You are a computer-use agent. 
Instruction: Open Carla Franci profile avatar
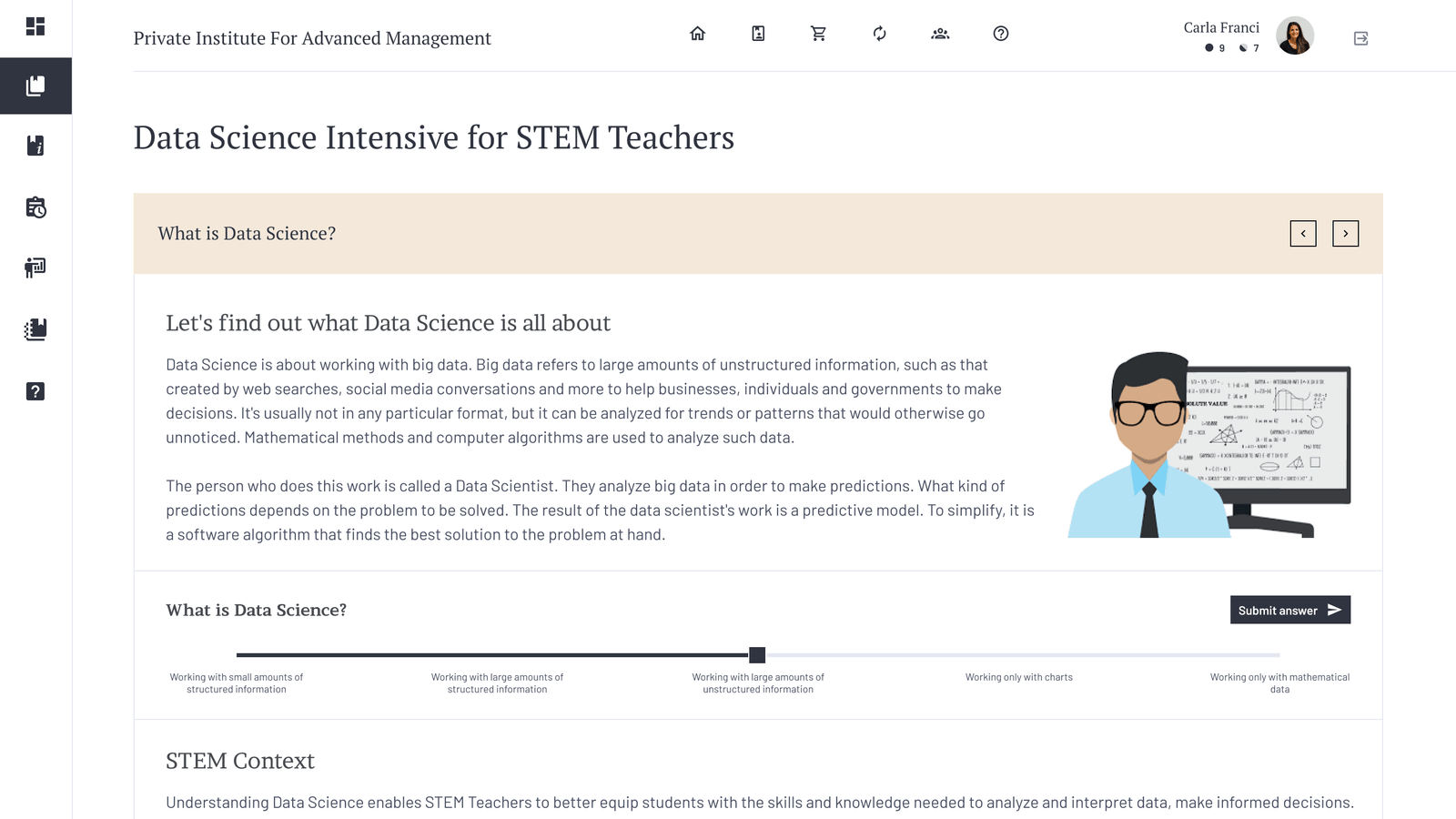click(x=1294, y=36)
